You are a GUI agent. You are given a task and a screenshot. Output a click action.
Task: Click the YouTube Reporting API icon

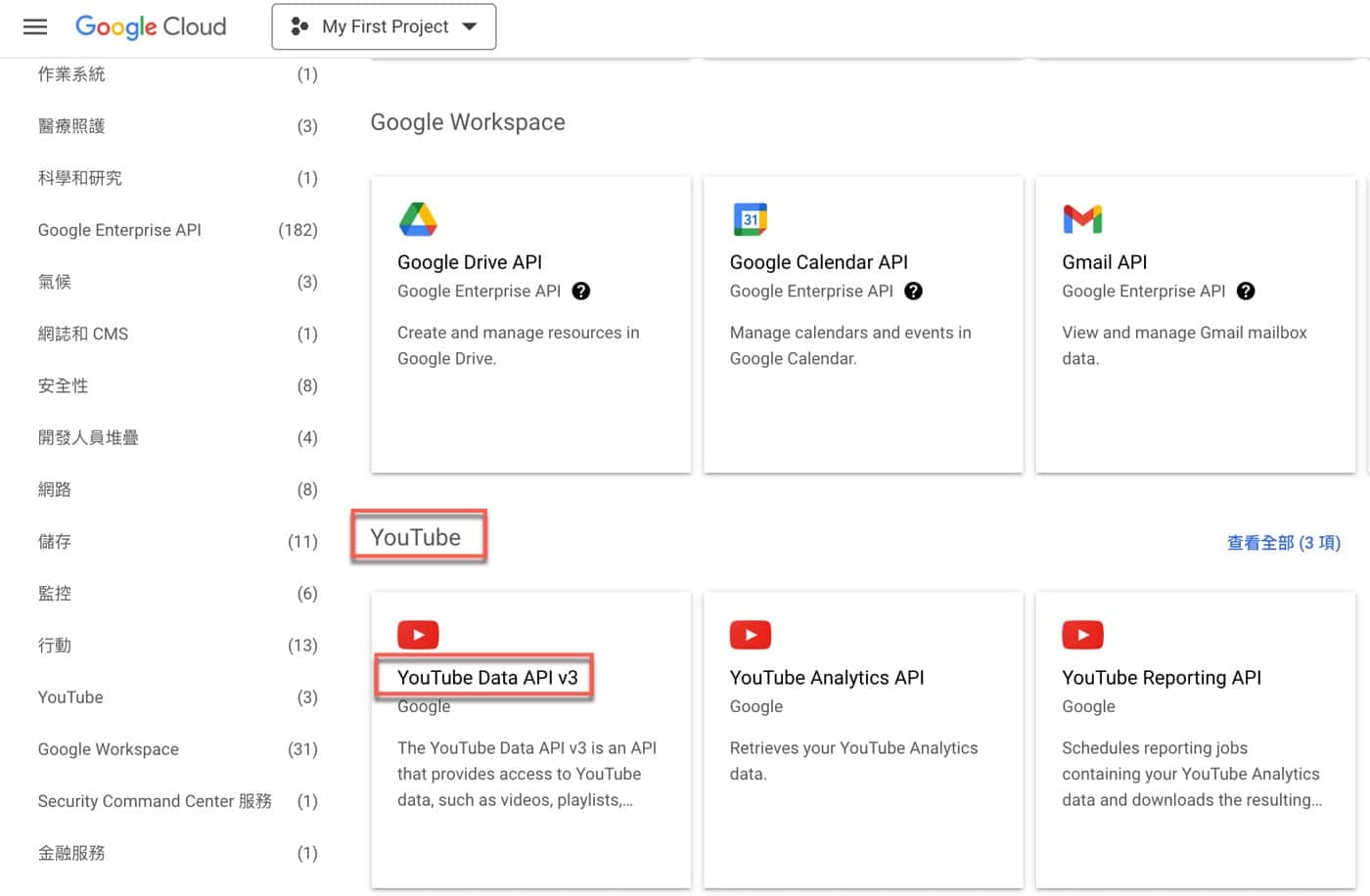tap(1082, 635)
